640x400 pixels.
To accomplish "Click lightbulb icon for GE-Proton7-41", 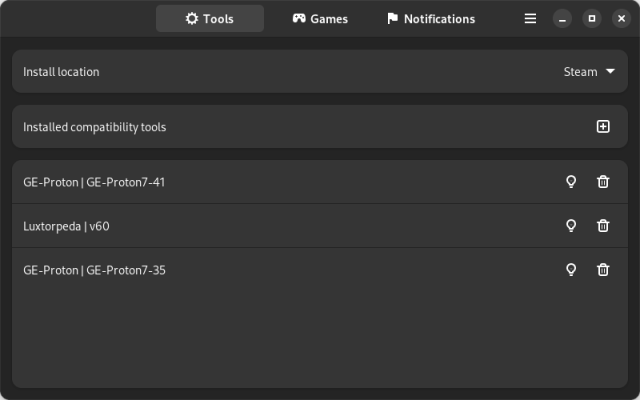I will click(x=571, y=182).
